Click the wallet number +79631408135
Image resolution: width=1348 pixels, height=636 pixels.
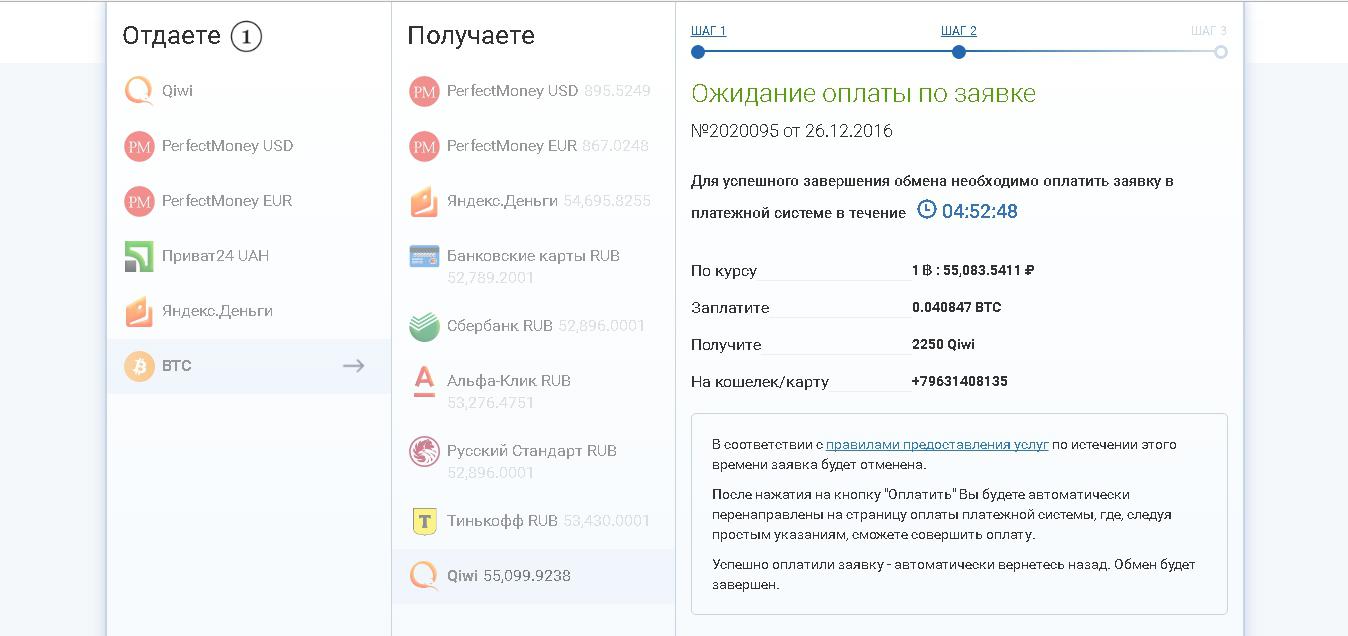click(x=960, y=381)
